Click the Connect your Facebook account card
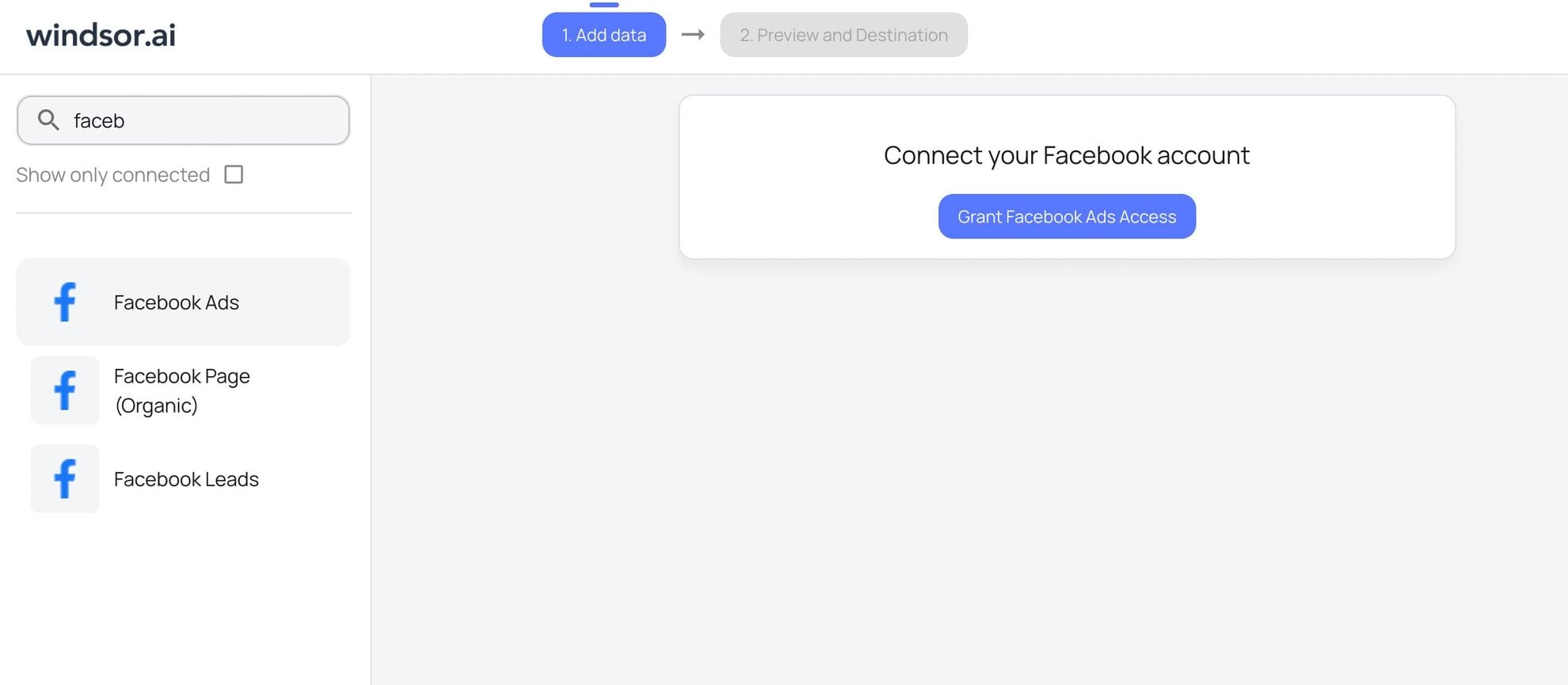This screenshot has height=685, width=1568. (x=1067, y=176)
